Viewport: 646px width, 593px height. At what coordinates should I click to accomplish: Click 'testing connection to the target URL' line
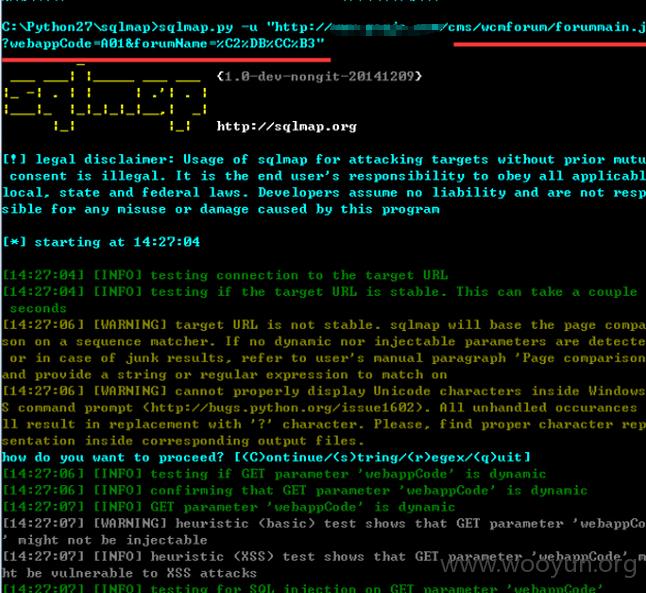click(225, 275)
